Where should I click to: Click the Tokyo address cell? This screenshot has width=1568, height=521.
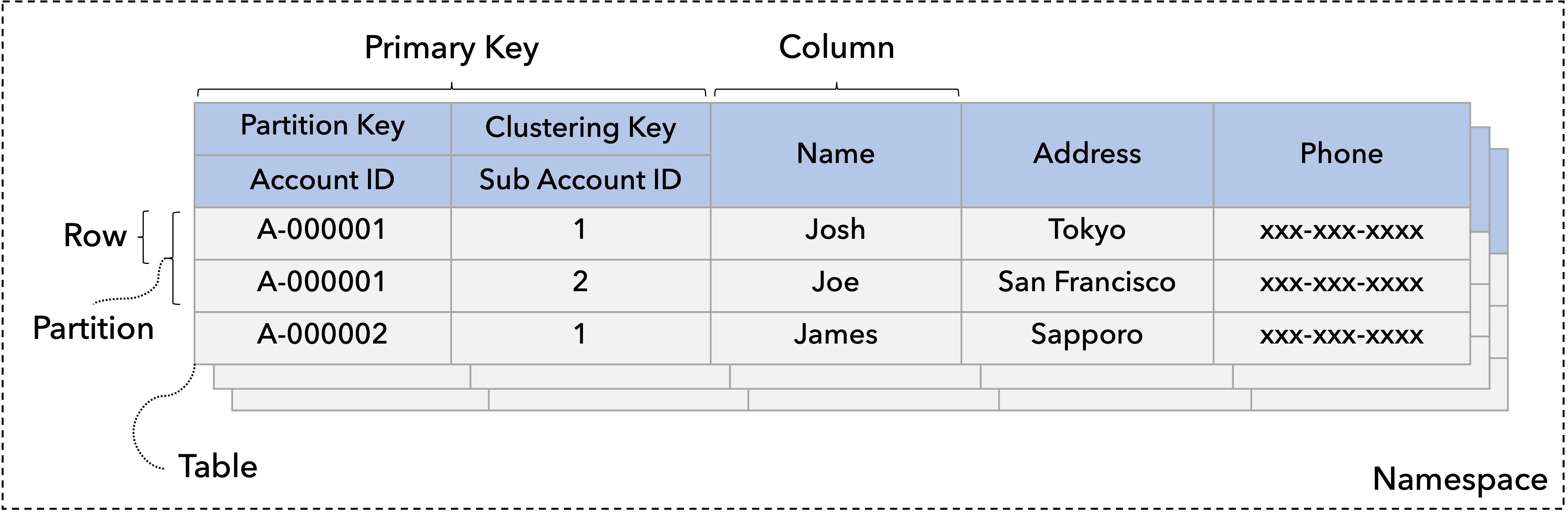pyautogui.click(x=1087, y=230)
